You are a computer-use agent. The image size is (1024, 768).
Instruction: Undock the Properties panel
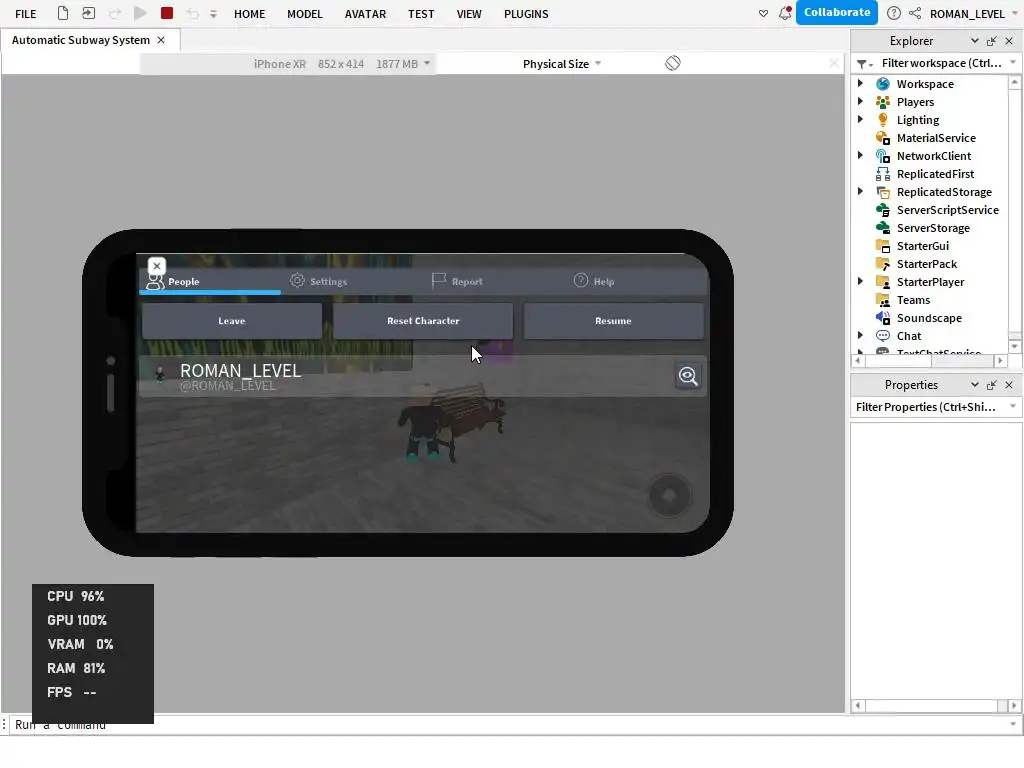[x=991, y=385]
